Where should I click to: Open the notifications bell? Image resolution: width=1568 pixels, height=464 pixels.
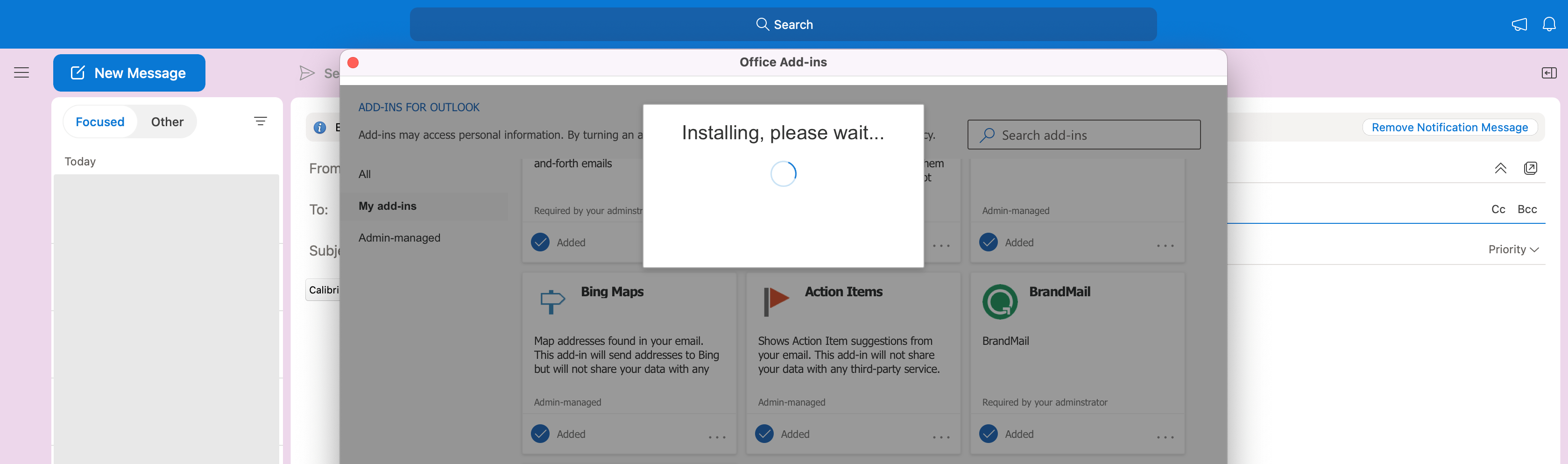click(1549, 24)
